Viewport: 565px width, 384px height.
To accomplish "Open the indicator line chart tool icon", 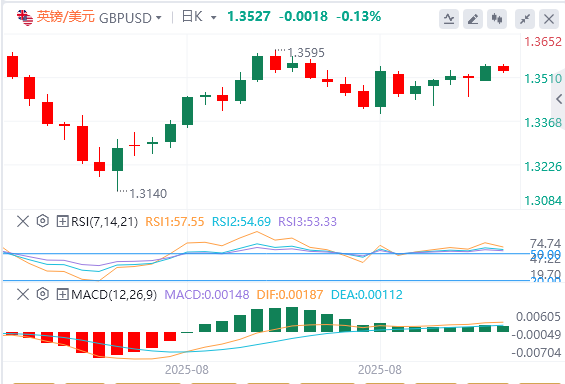I will pos(449,19).
